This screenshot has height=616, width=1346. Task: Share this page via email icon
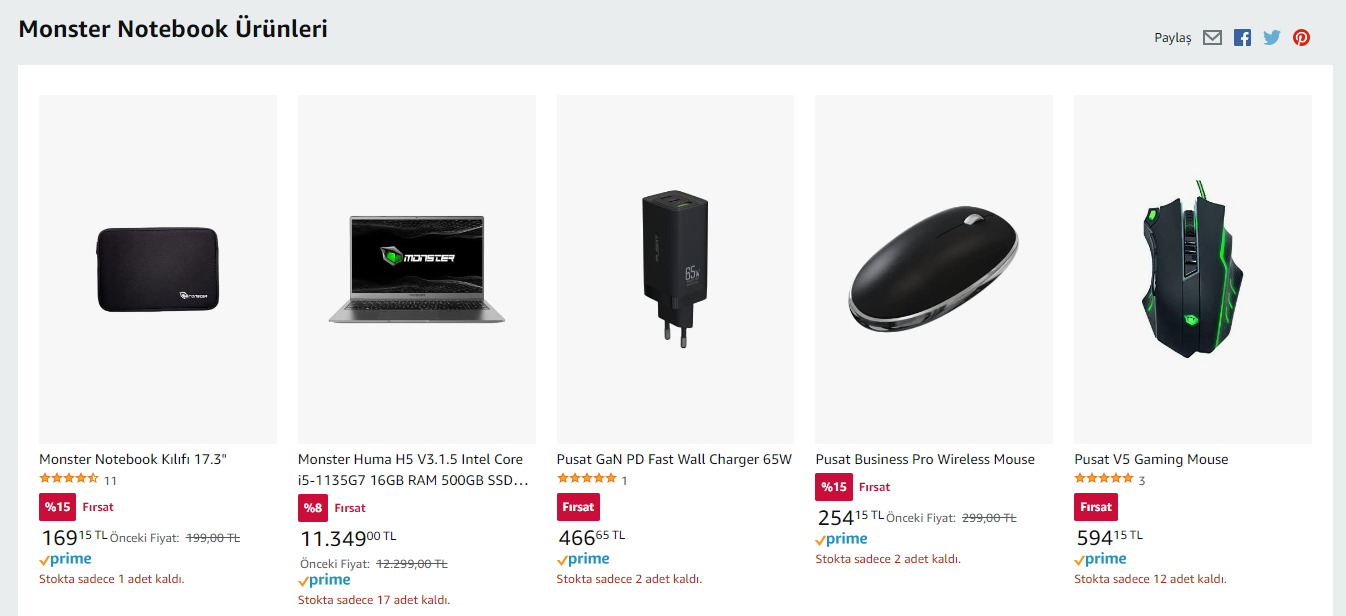point(1212,38)
